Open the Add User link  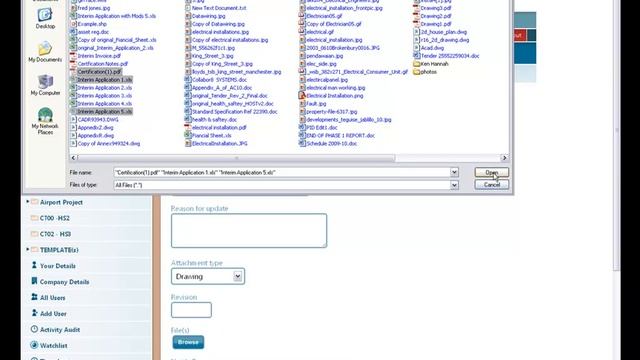[53, 313]
